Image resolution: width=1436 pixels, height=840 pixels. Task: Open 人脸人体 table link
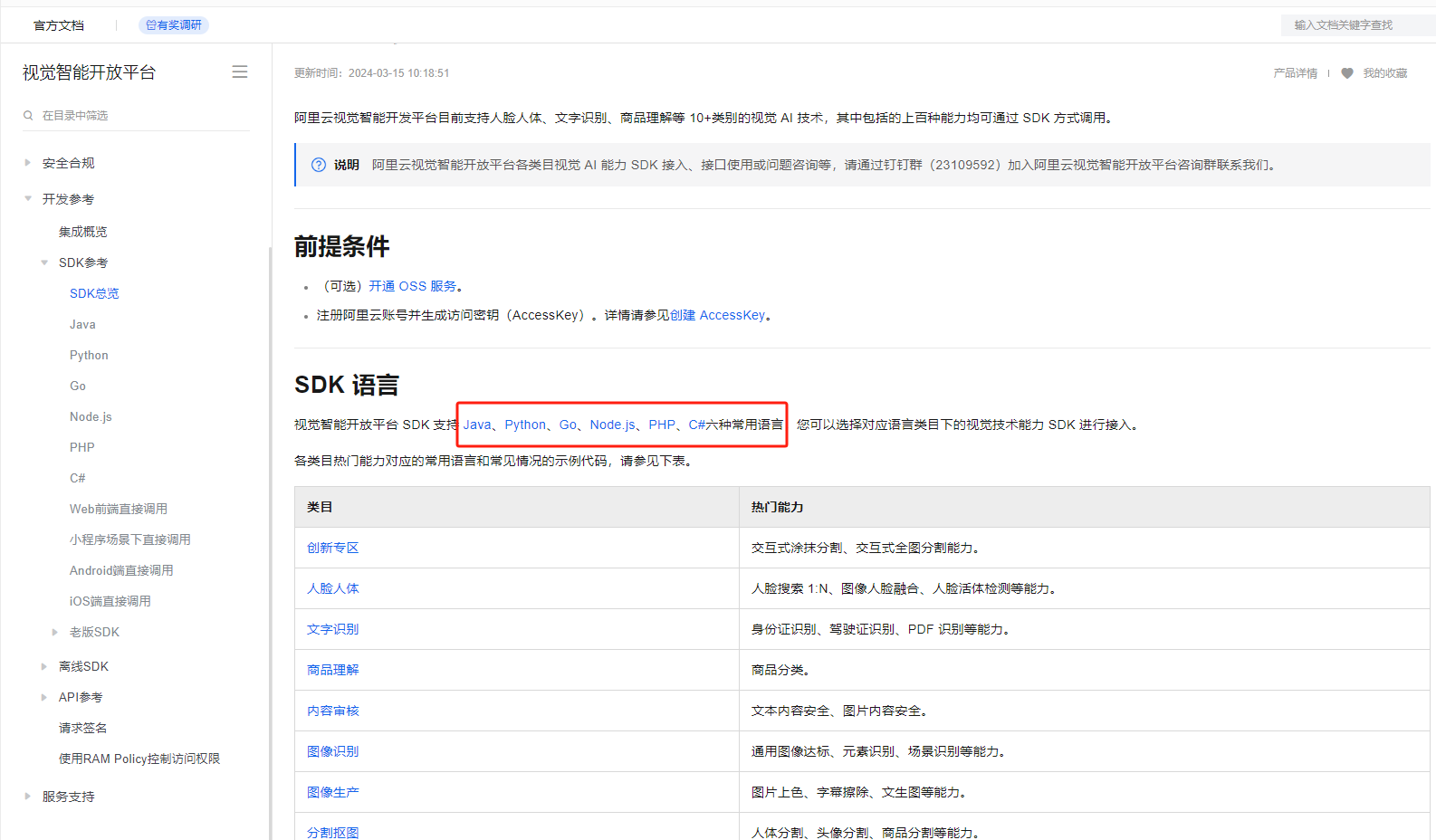pyautogui.click(x=333, y=588)
